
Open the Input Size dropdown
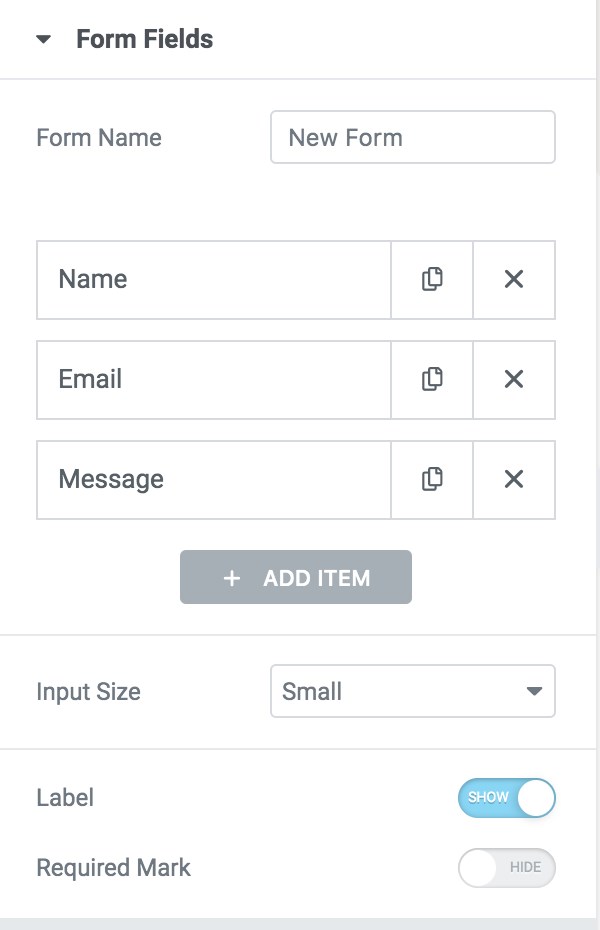tap(412, 691)
